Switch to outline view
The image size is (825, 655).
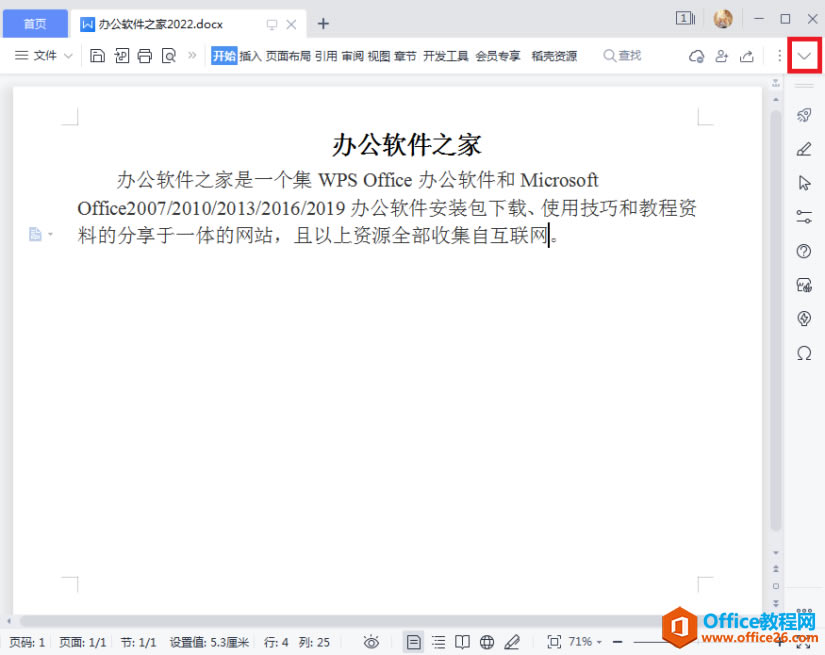coord(438,642)
